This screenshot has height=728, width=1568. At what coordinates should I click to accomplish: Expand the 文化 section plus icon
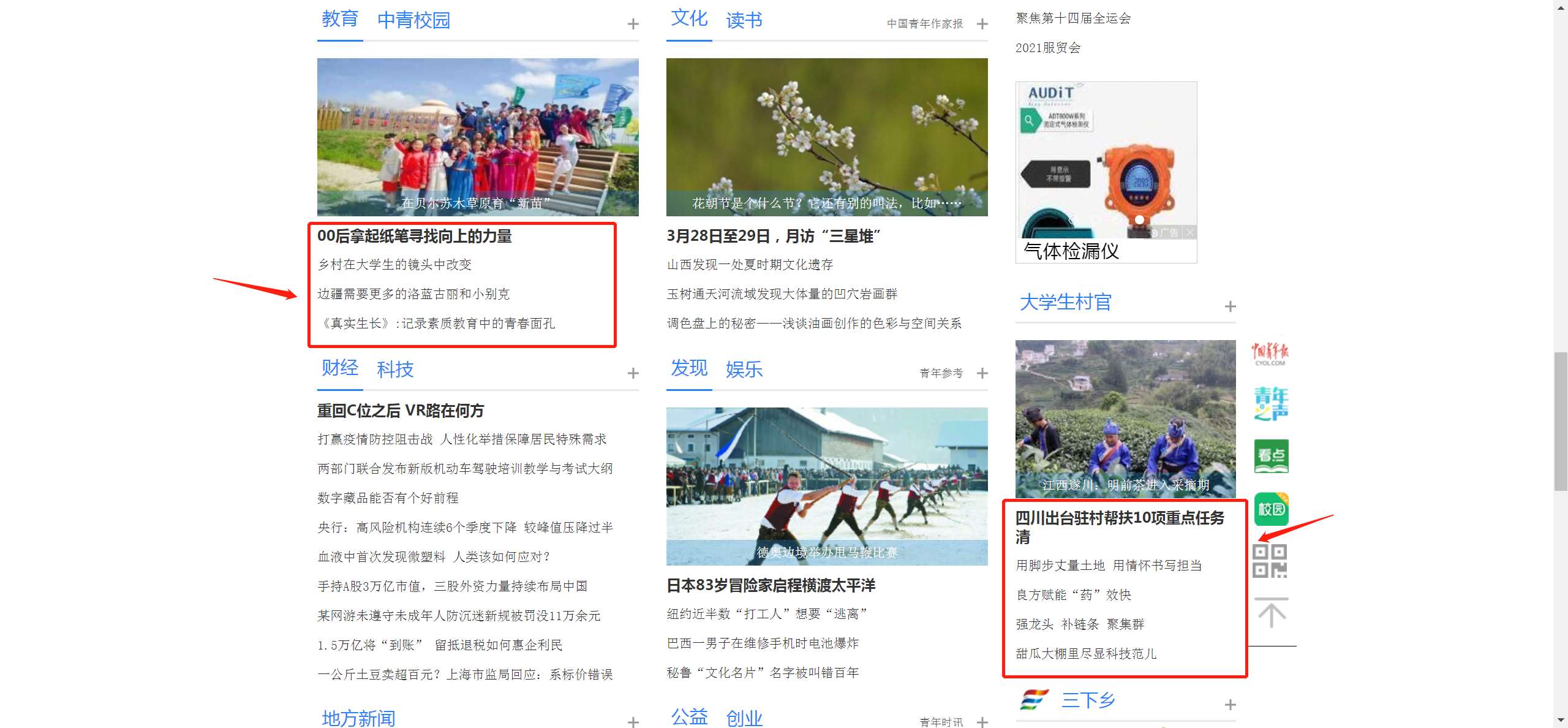[x=982, y=24]
